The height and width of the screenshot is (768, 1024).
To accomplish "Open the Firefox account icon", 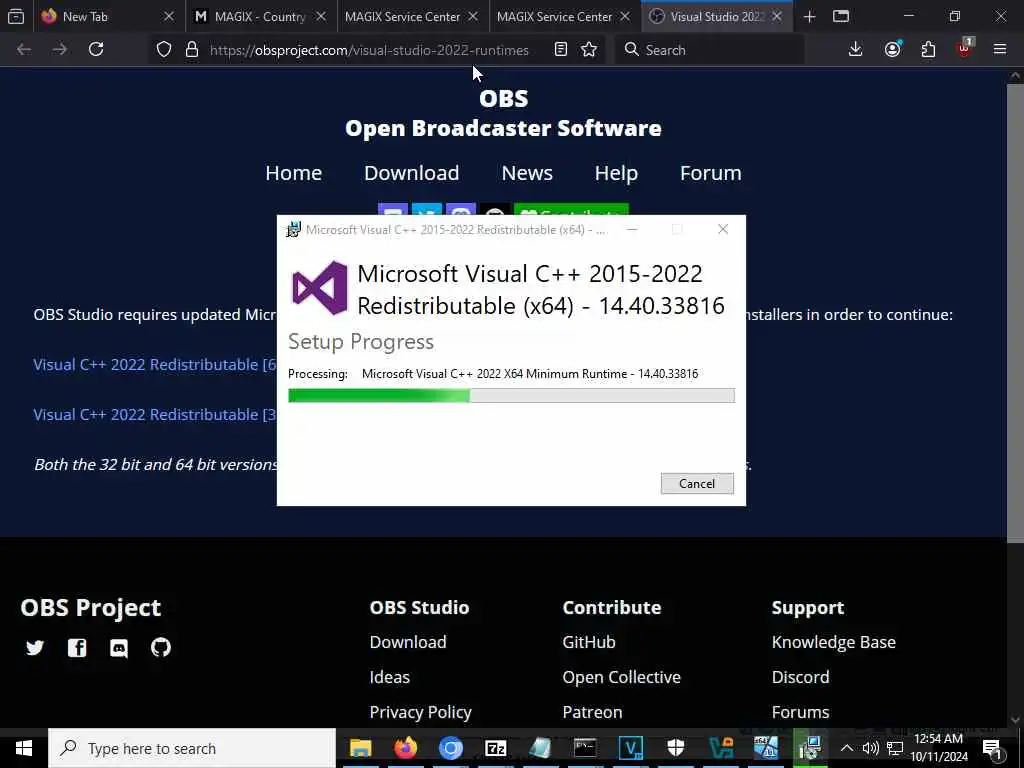I will point(893,50).
